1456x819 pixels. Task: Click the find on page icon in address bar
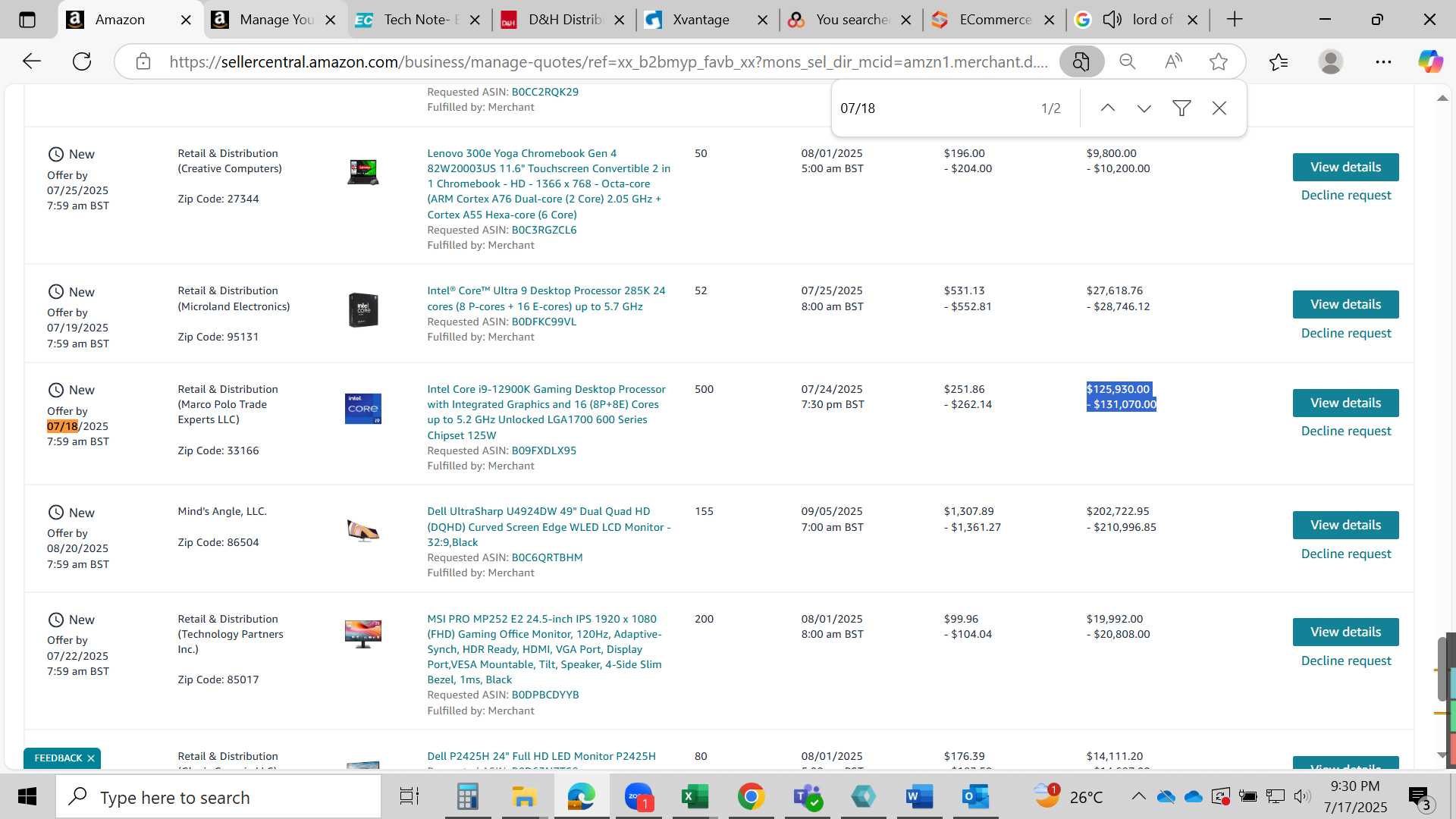click(x=1081, y=61)
